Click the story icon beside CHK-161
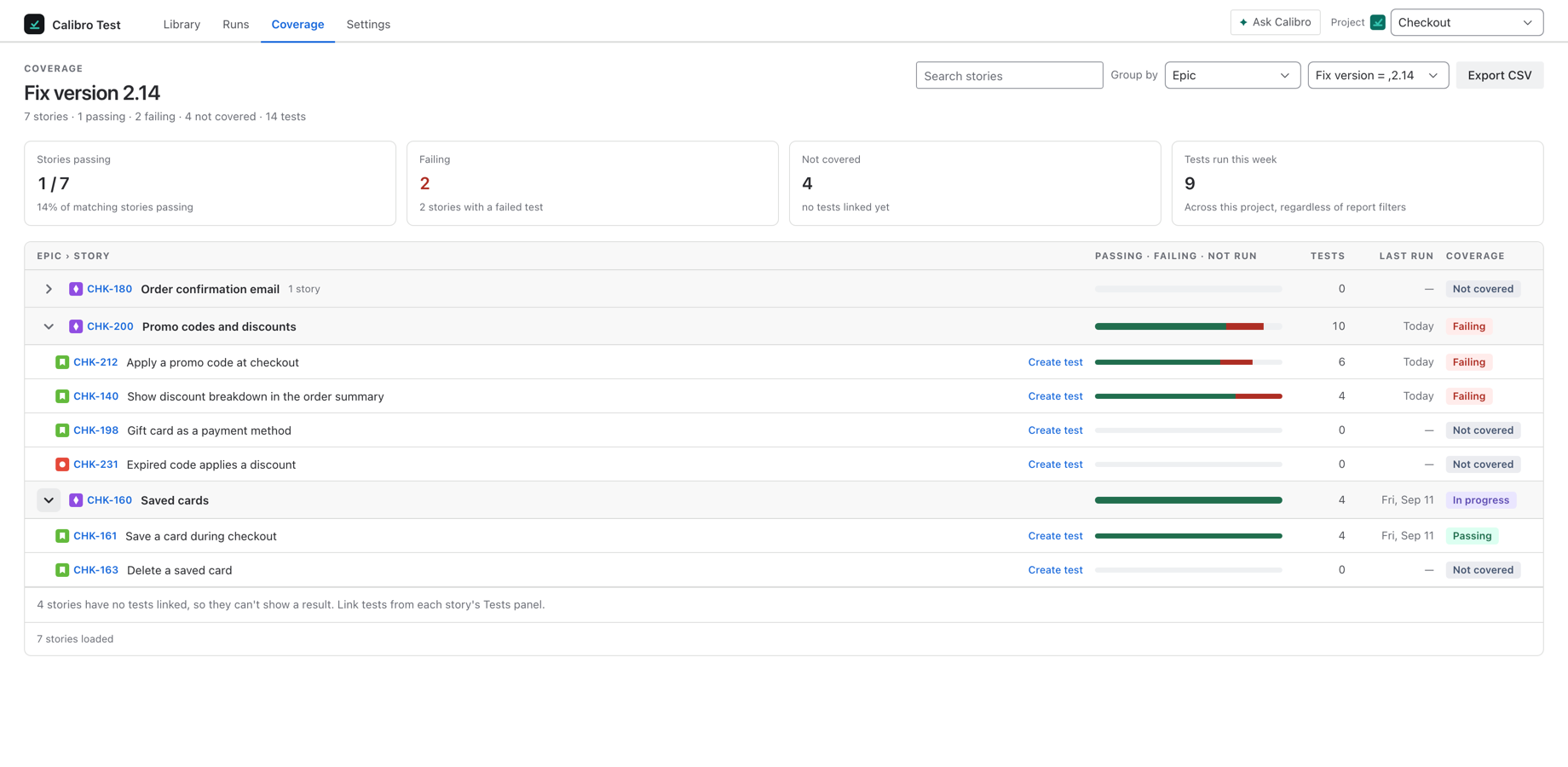 coord(62,536)
